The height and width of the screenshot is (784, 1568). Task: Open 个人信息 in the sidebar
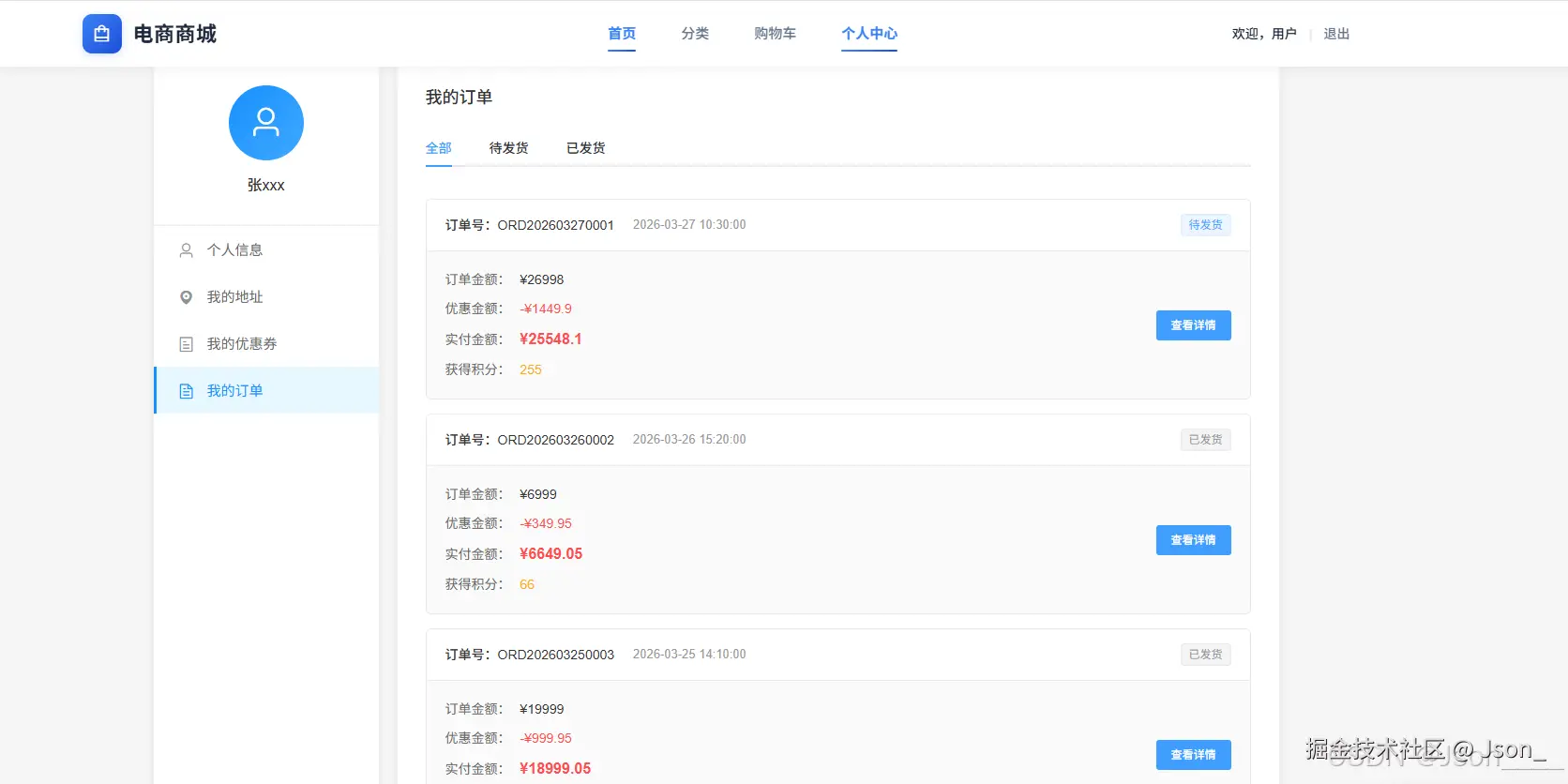point(266,250)
